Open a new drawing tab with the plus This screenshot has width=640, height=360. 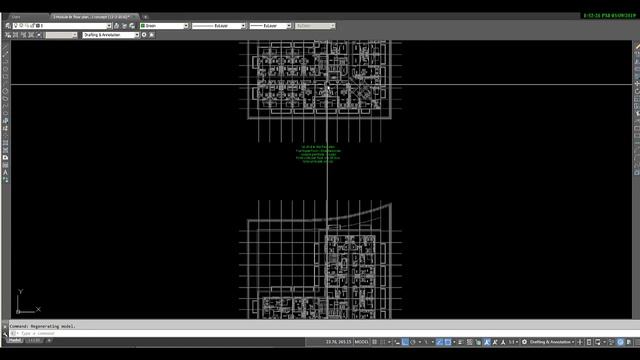pyautogui.click(x=146, y=17)
